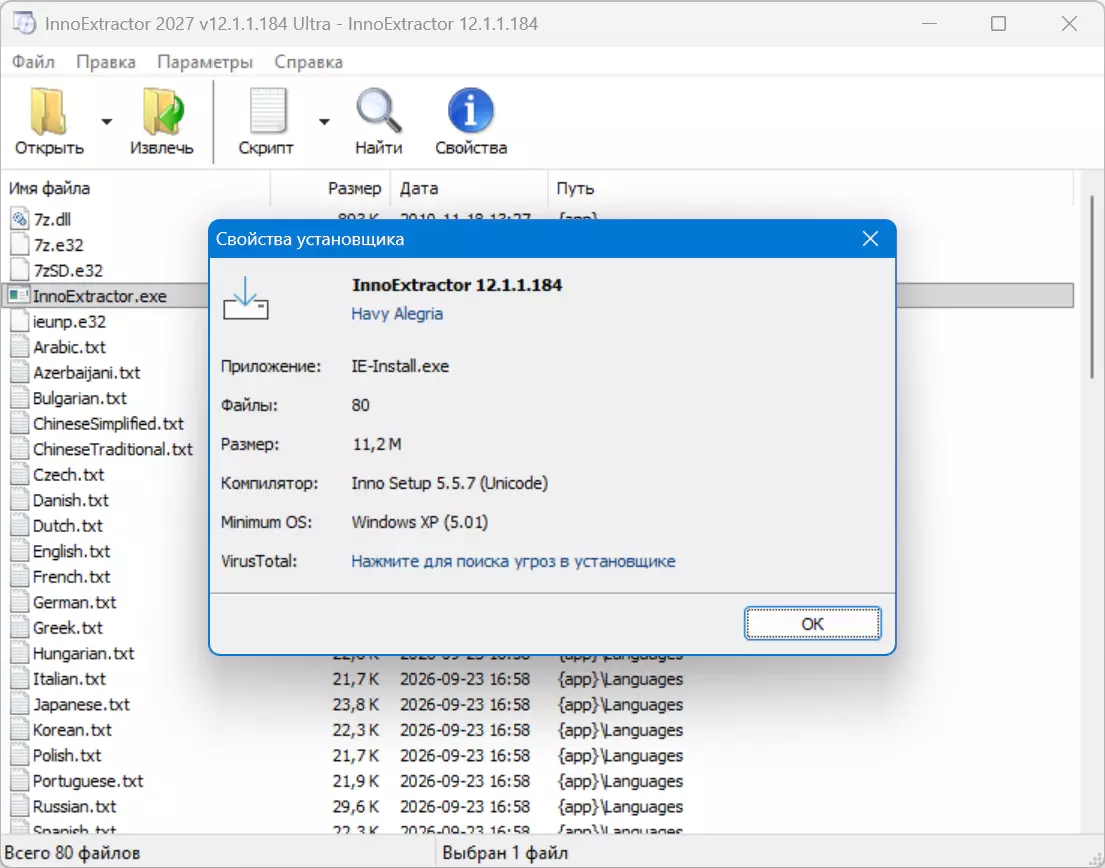Click the Всего 80 файлов status text
The height and width of the screenshot is (868, 1105).
coord(72,852)
